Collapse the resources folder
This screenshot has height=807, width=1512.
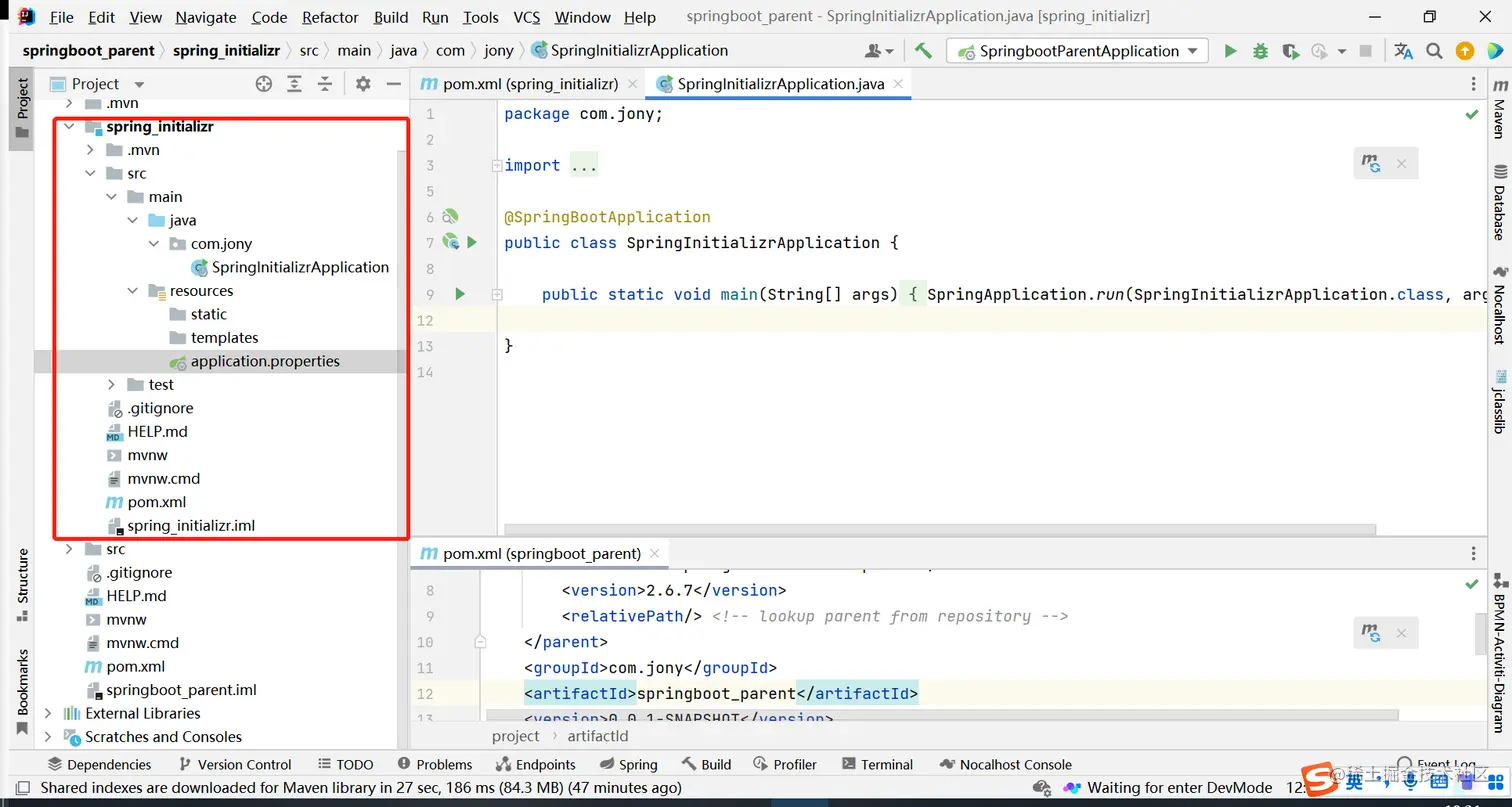(x=133, y=291)
